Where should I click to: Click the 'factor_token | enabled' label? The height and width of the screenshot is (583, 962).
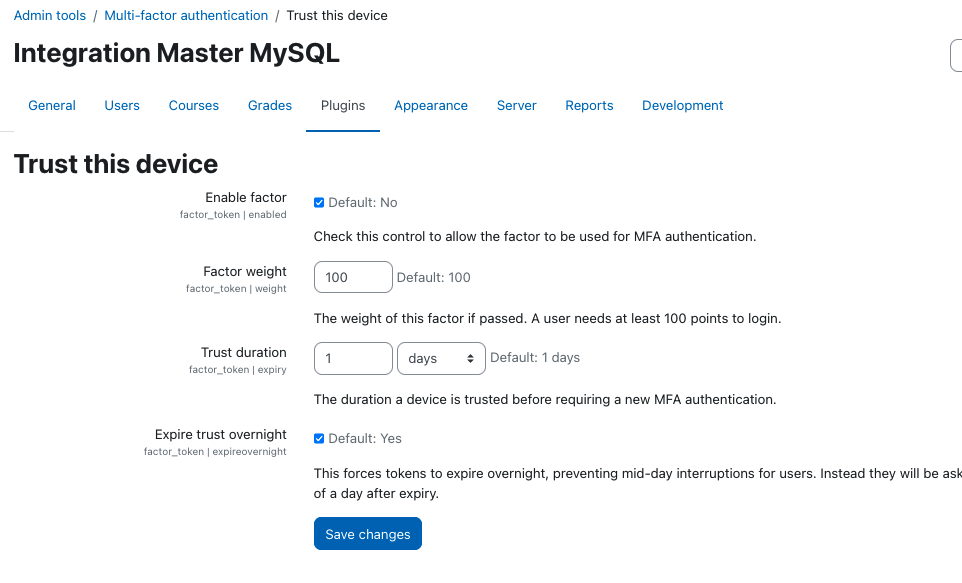233,214
